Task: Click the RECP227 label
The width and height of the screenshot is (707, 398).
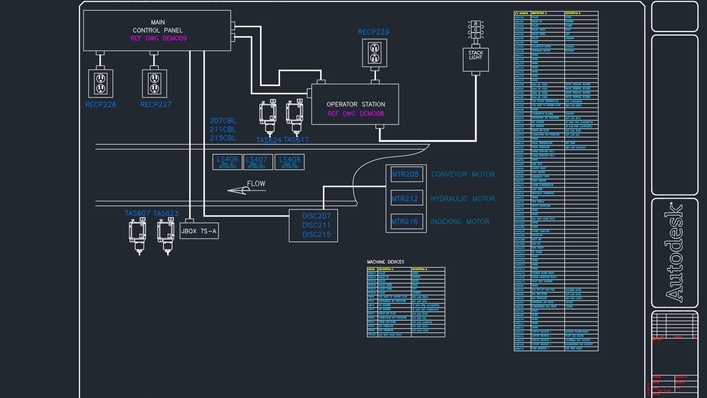Action: tap(156, 105)
